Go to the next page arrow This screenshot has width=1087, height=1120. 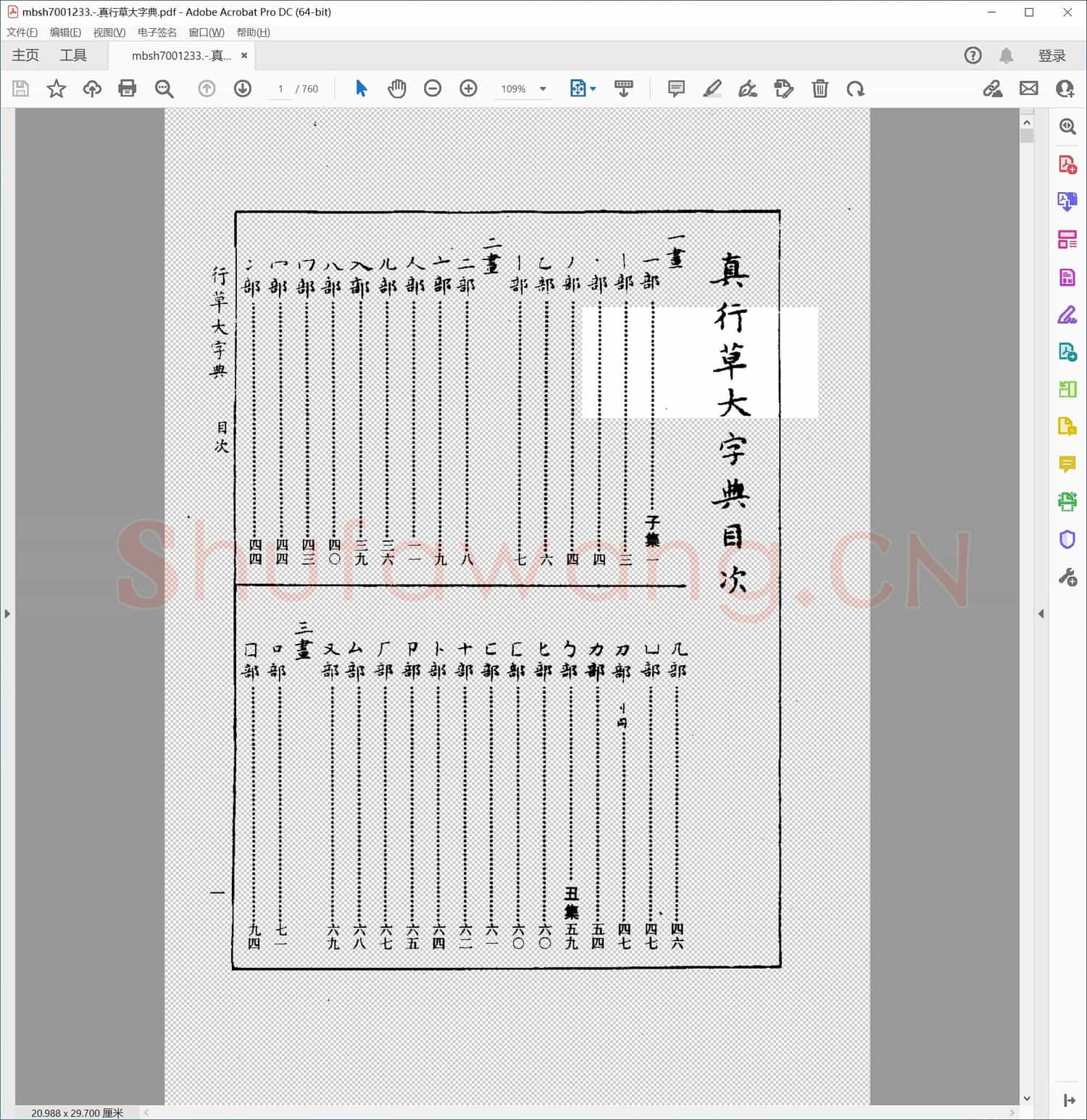243,88
